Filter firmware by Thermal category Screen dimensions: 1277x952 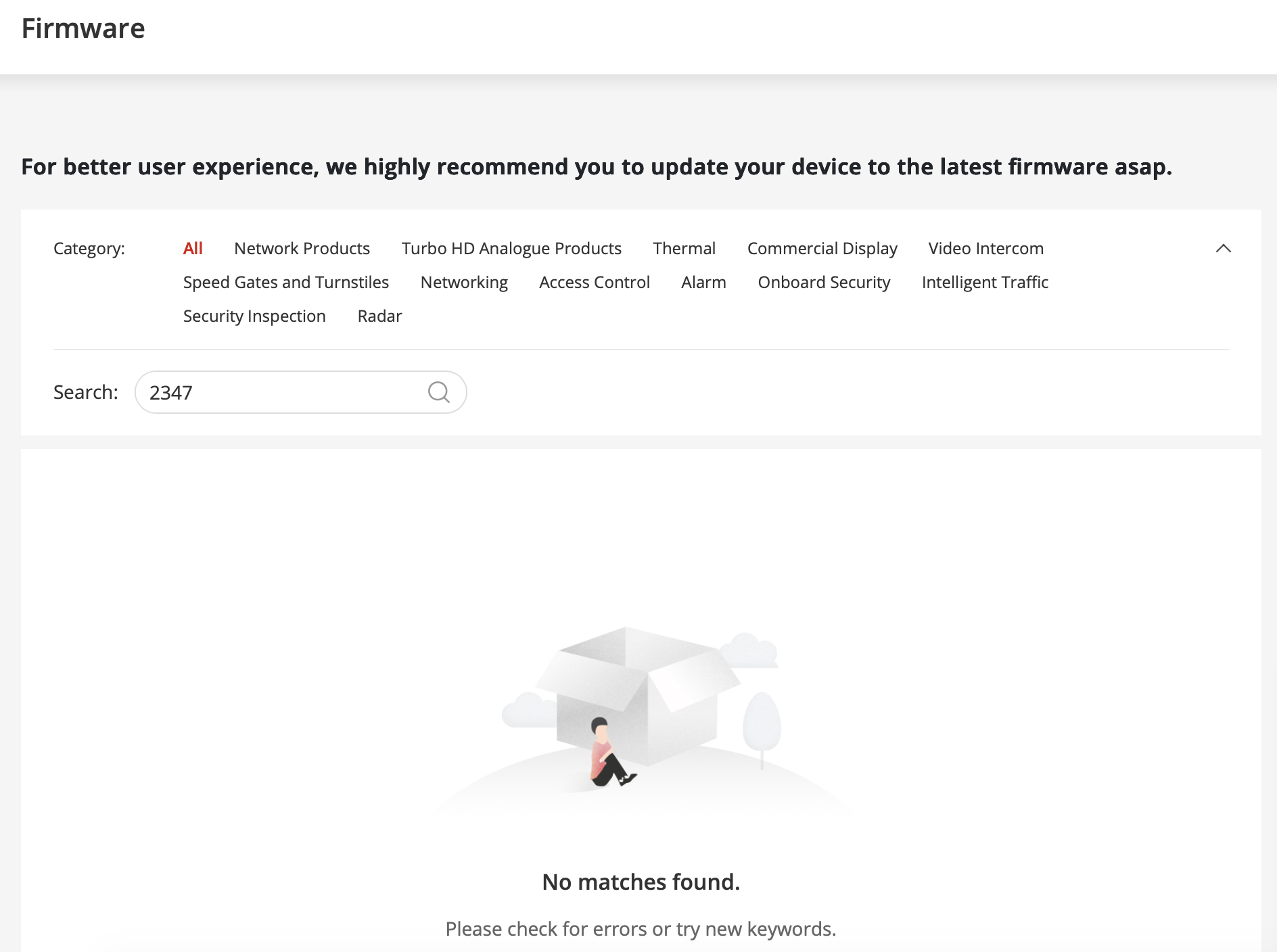click(684, 248)
